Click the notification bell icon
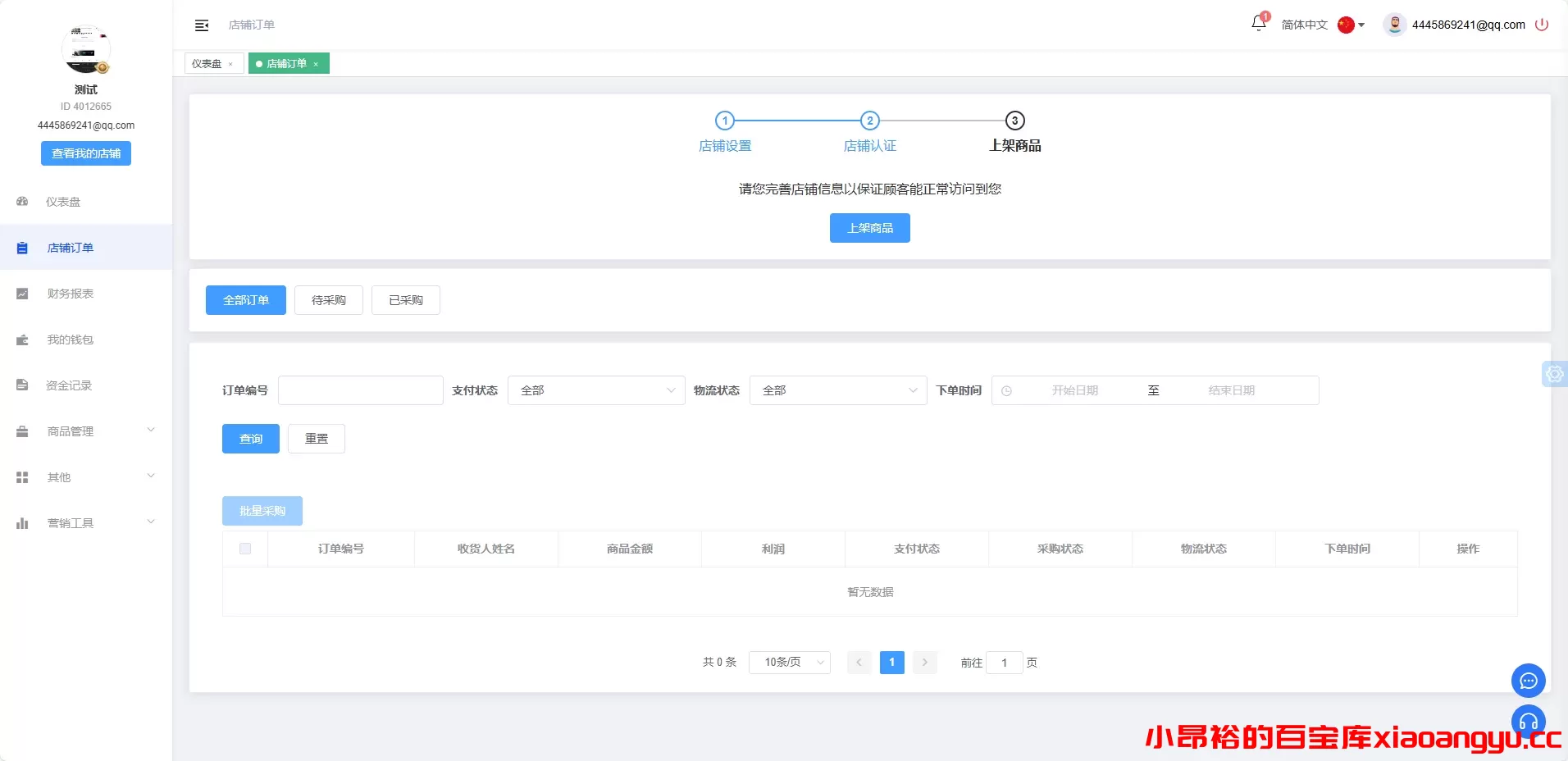Image resolution: width=1568 pixels, height=761 pixels. click(x=1257, y=24)
